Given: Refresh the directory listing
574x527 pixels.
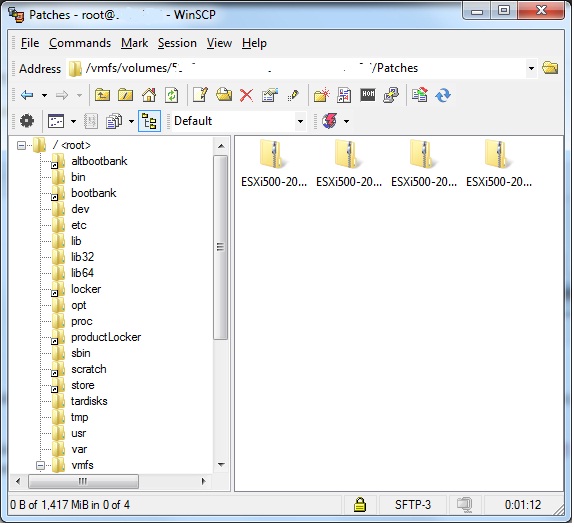Looking at the screenshot, I should [x=171, y=95].
